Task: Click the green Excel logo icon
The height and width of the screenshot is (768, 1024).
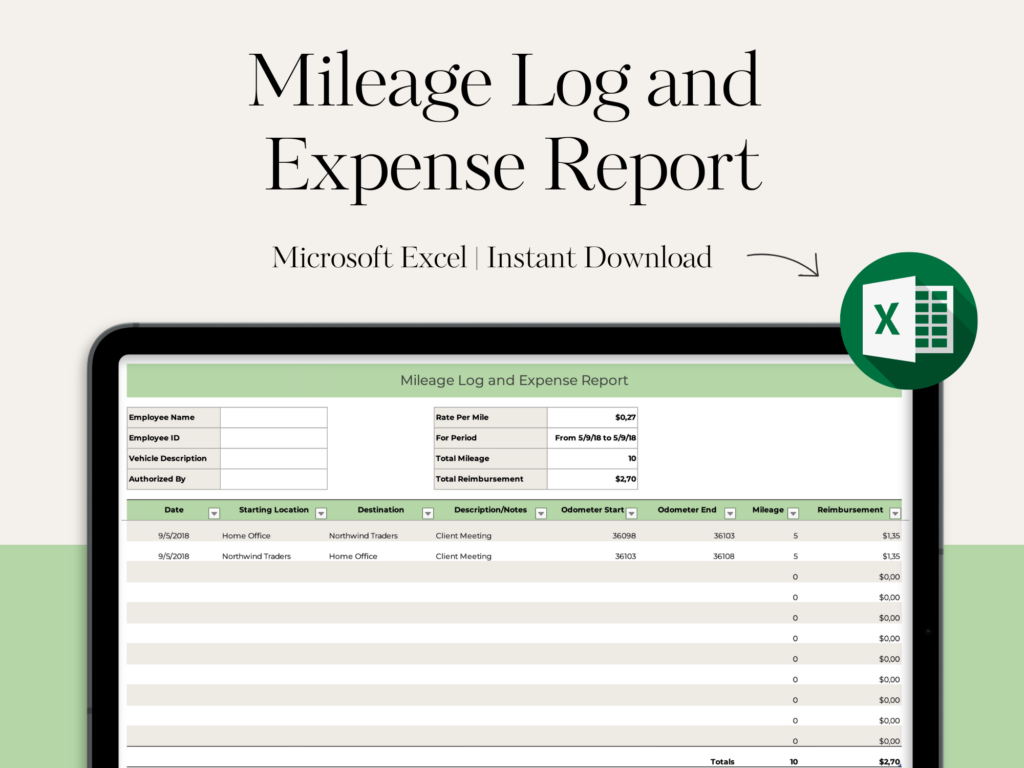Action: [908, 320]
